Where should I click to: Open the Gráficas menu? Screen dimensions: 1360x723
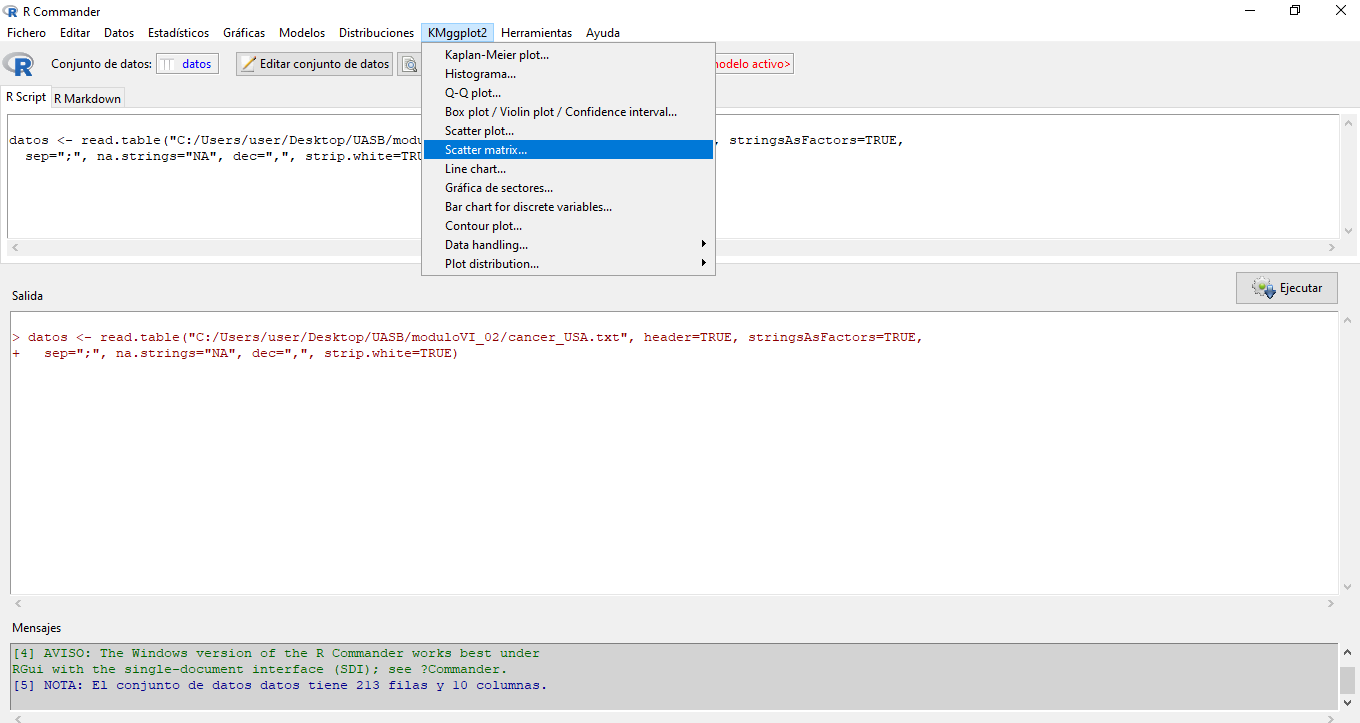[244, 33]
